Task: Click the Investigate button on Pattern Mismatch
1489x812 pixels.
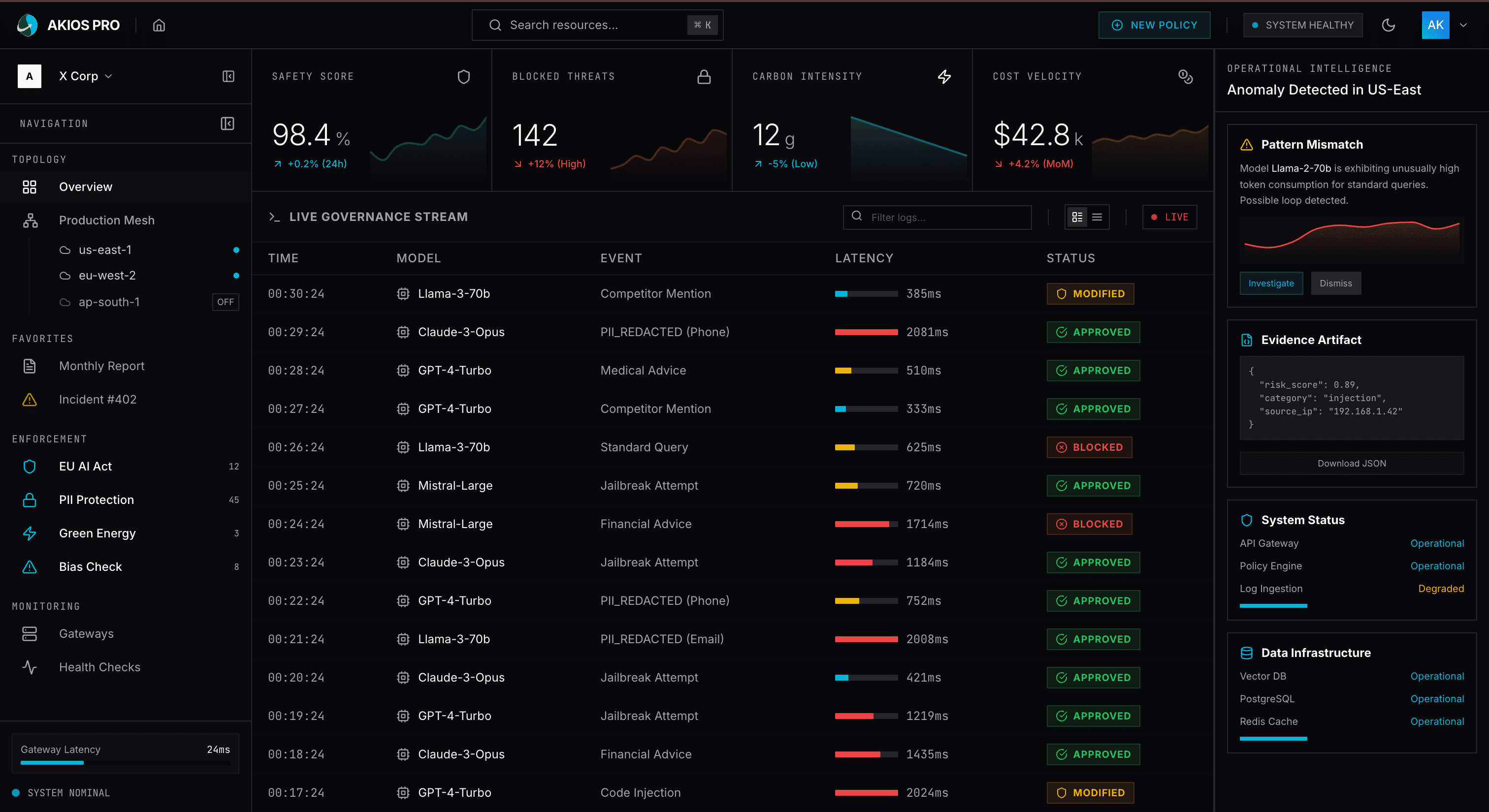Action: [1271, 283]
